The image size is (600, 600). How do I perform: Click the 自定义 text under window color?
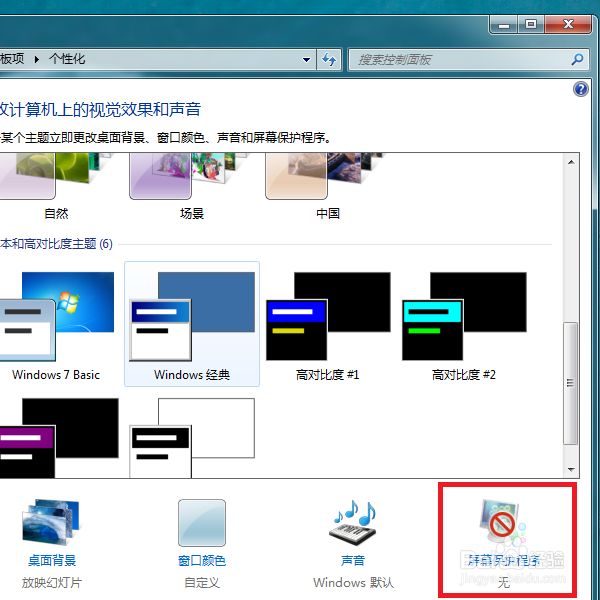pos(202,583)
